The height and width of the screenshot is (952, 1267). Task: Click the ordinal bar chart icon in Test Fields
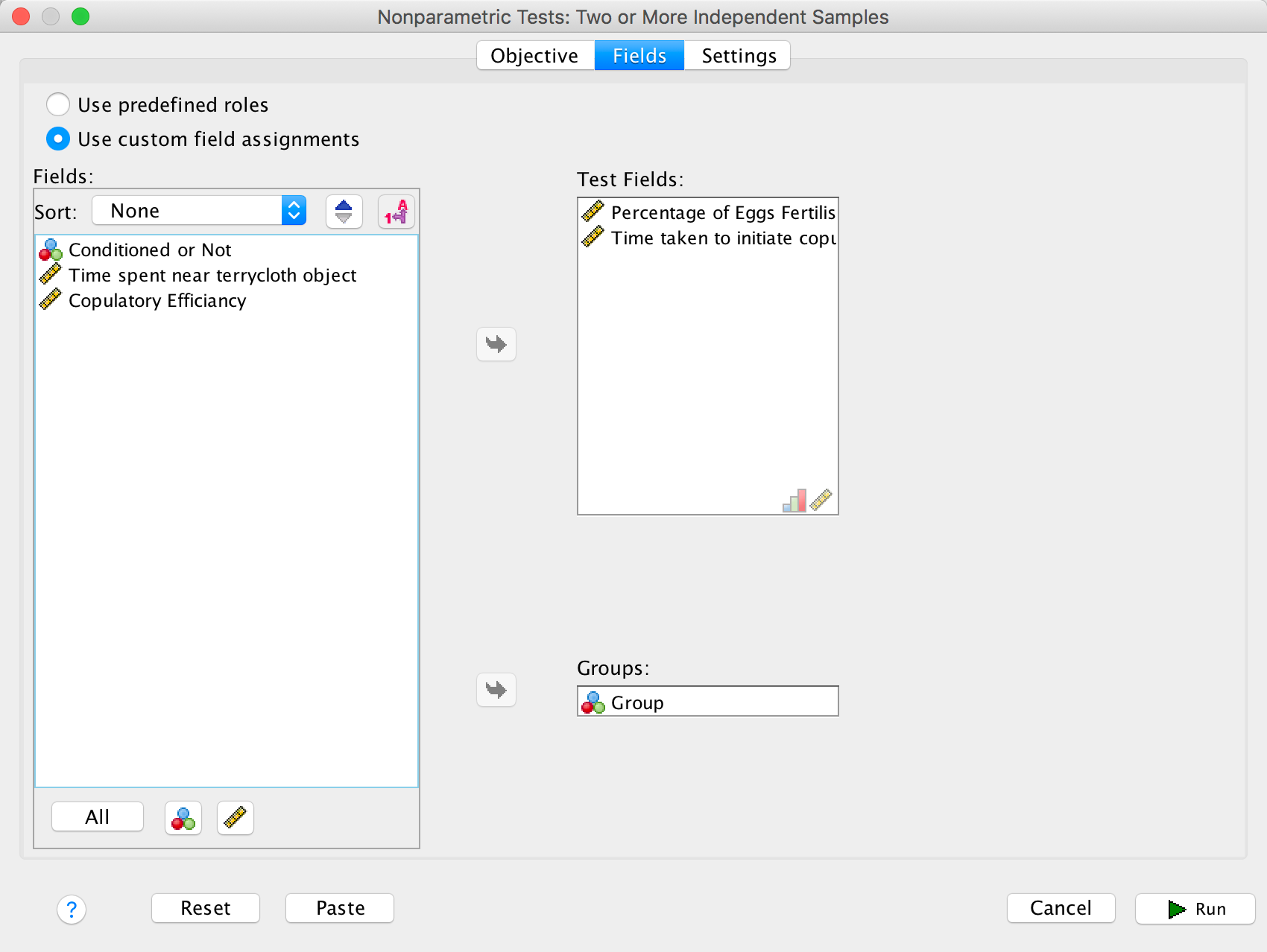pos(794,501)
